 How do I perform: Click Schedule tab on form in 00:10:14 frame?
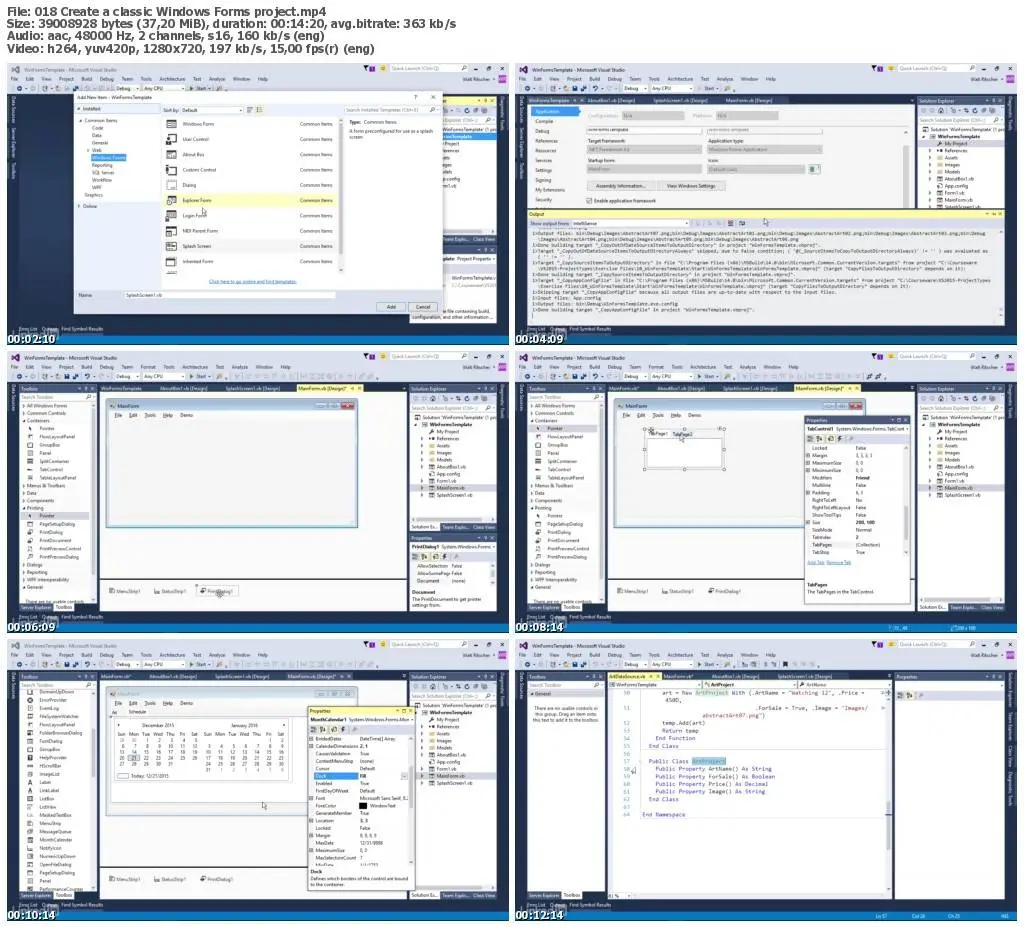pyautogui.click(x=137, y=712)
